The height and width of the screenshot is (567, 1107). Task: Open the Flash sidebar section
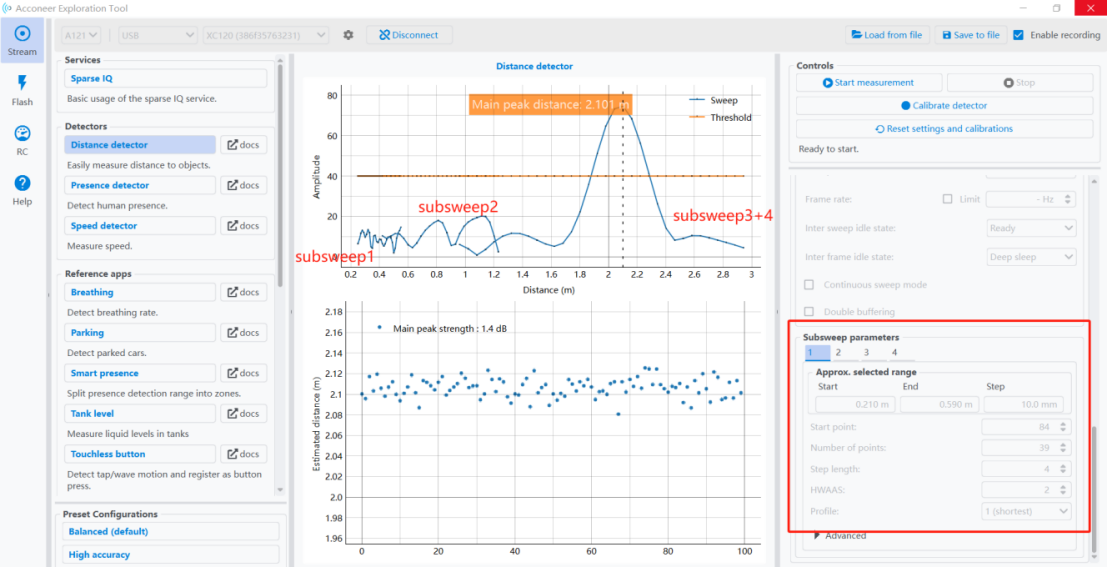tap(22, 90)
